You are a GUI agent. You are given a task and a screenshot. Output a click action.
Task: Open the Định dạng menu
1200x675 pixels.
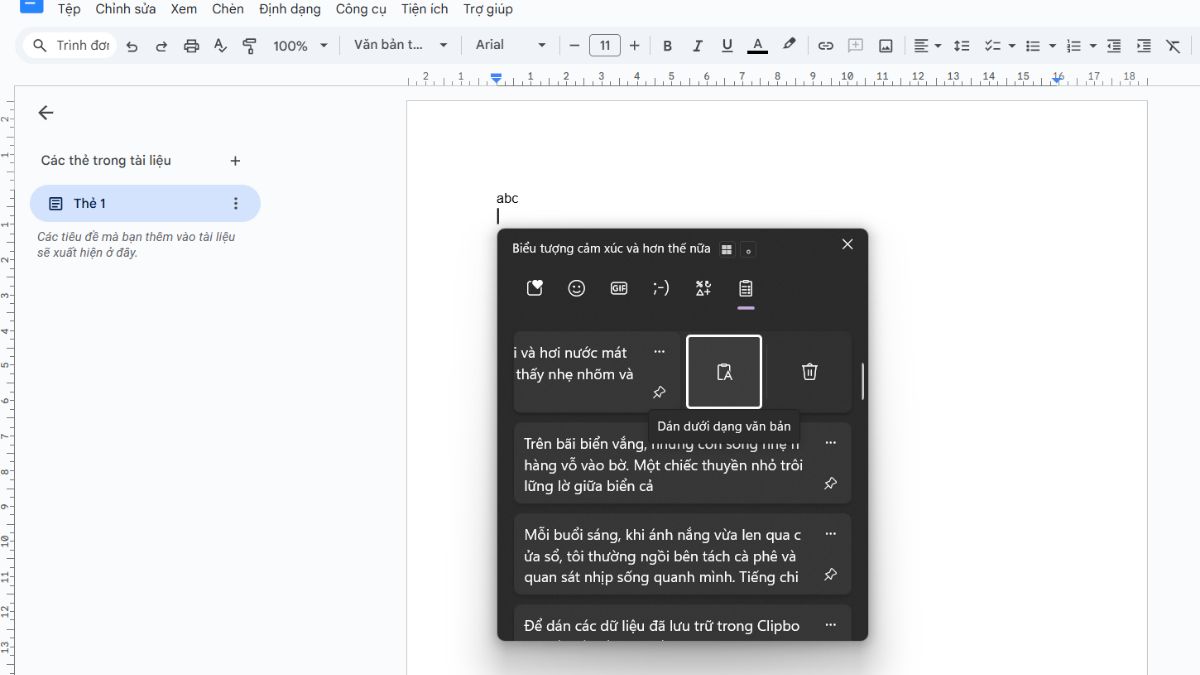point(290,9)
